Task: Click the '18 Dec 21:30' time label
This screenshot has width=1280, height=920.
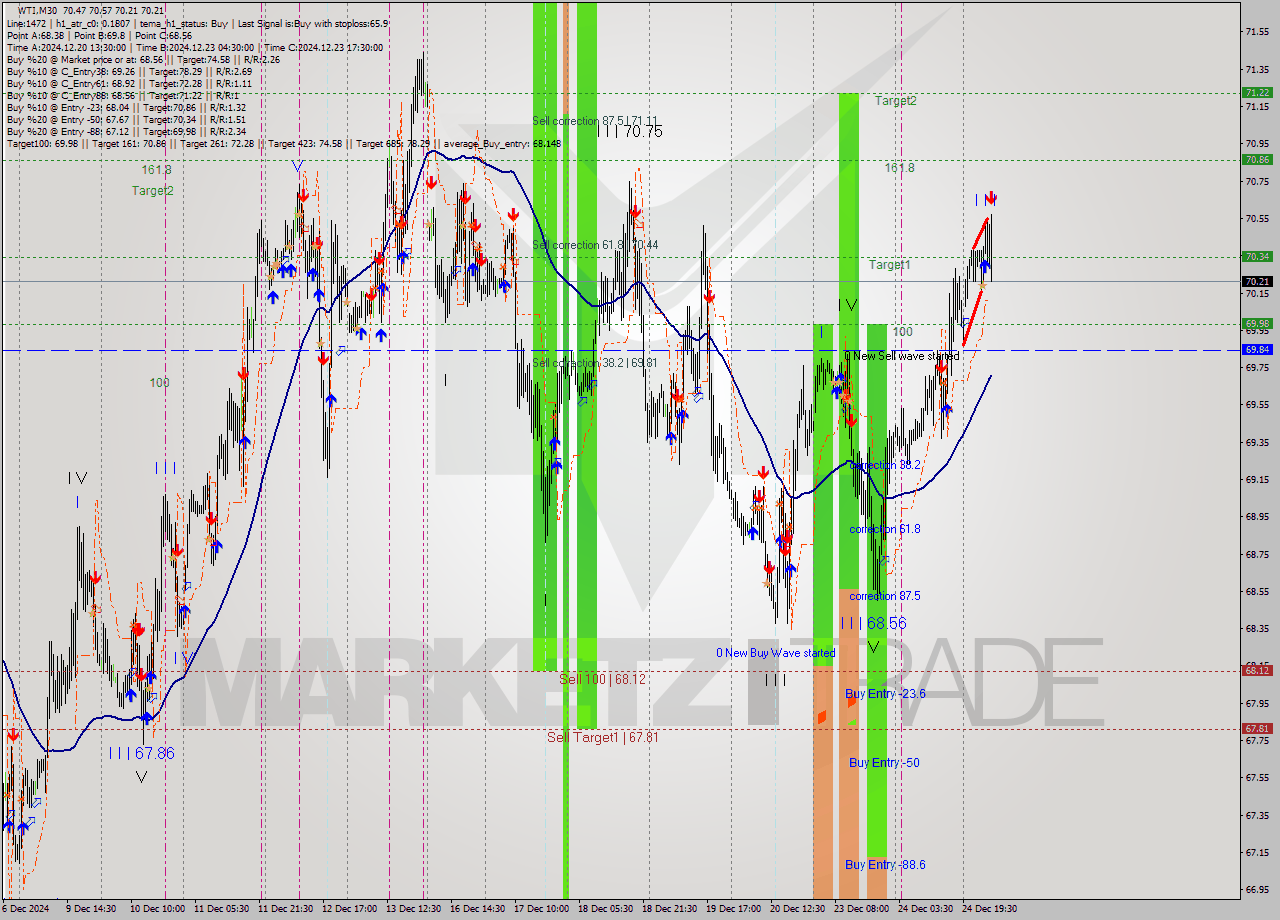Action: pyautogui.click(x=669, y=909)
